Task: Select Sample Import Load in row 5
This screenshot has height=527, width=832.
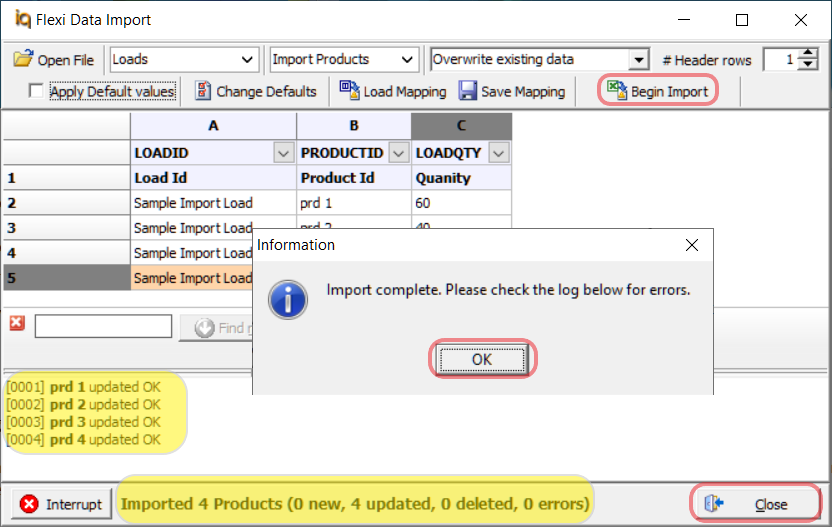Action: click(x=192, y=278)
